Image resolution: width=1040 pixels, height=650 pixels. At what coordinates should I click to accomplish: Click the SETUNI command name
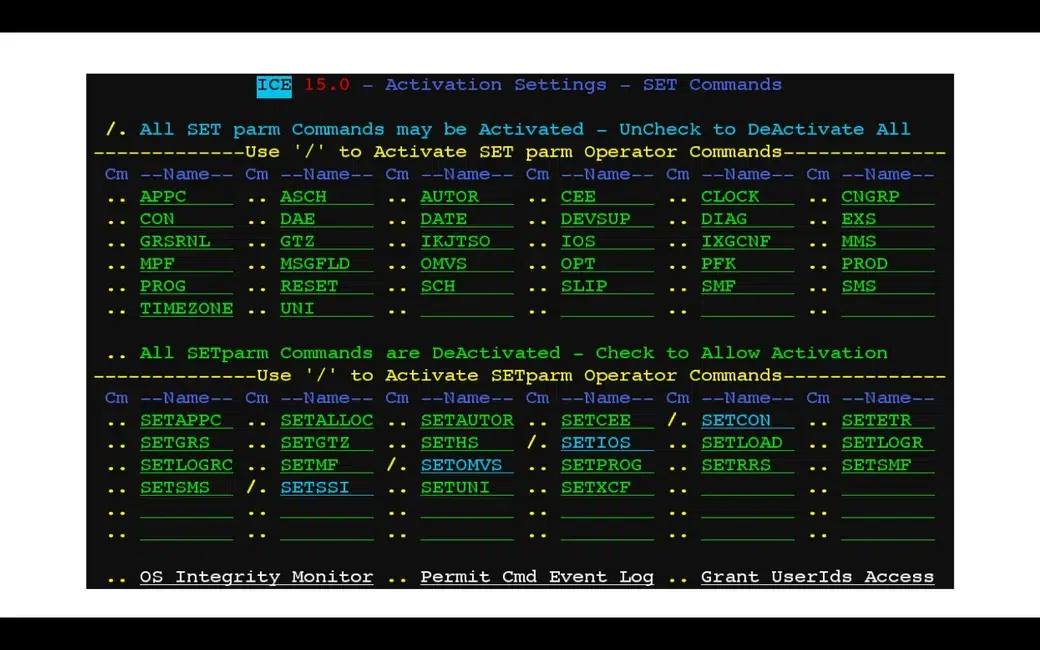455,488
